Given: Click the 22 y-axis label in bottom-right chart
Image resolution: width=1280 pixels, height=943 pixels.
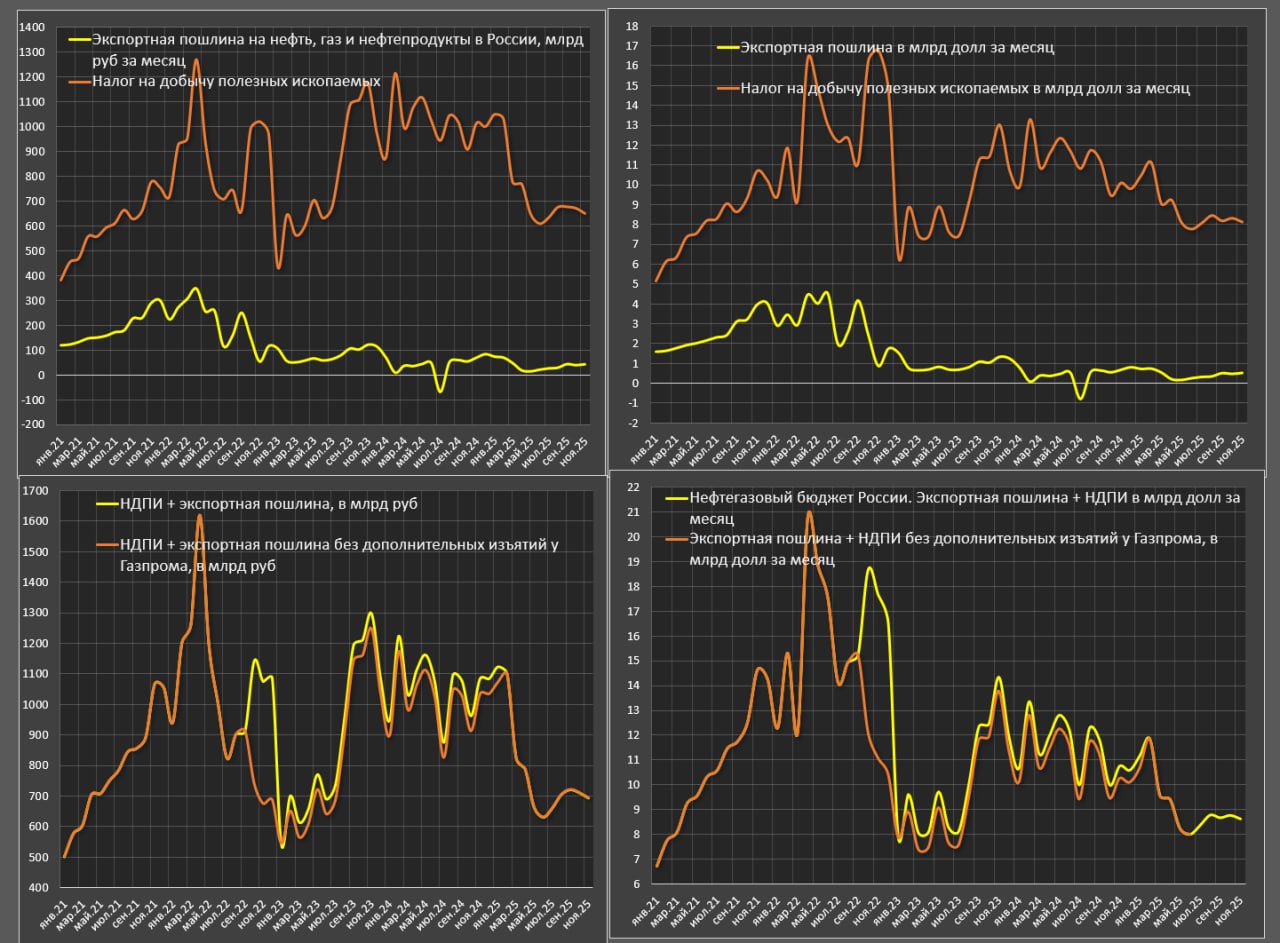Looking at the screenshot, I should click(x=631, y=487).
